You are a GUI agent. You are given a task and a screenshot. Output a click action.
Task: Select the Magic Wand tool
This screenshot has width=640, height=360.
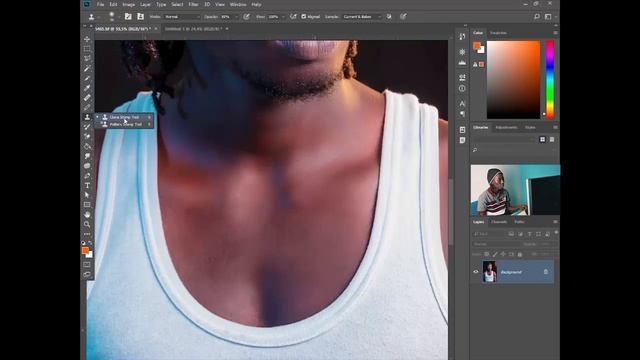point(87,69)
